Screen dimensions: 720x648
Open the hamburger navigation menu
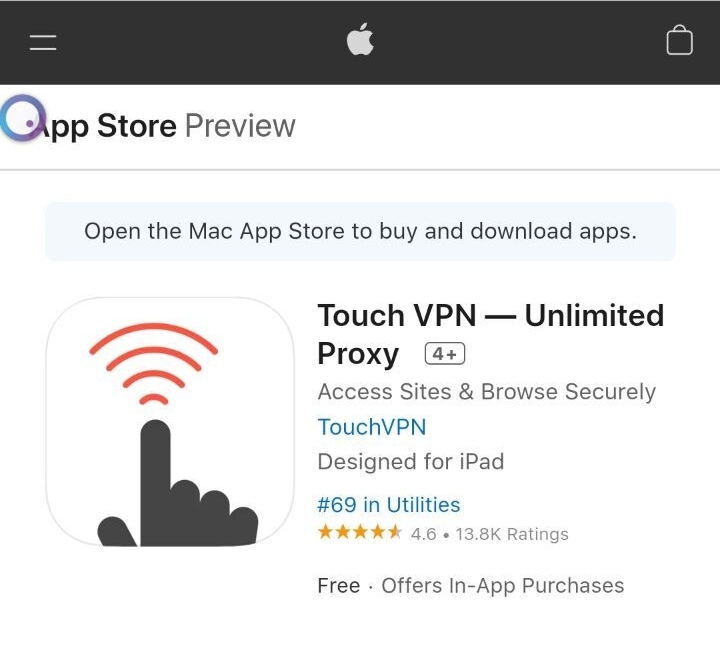click(43, 42)
